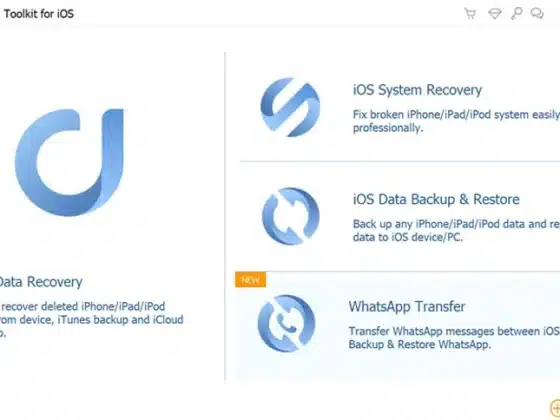Click the "iTunes backup and iCloud" text line
560x420 pixels.
[120, 320]
